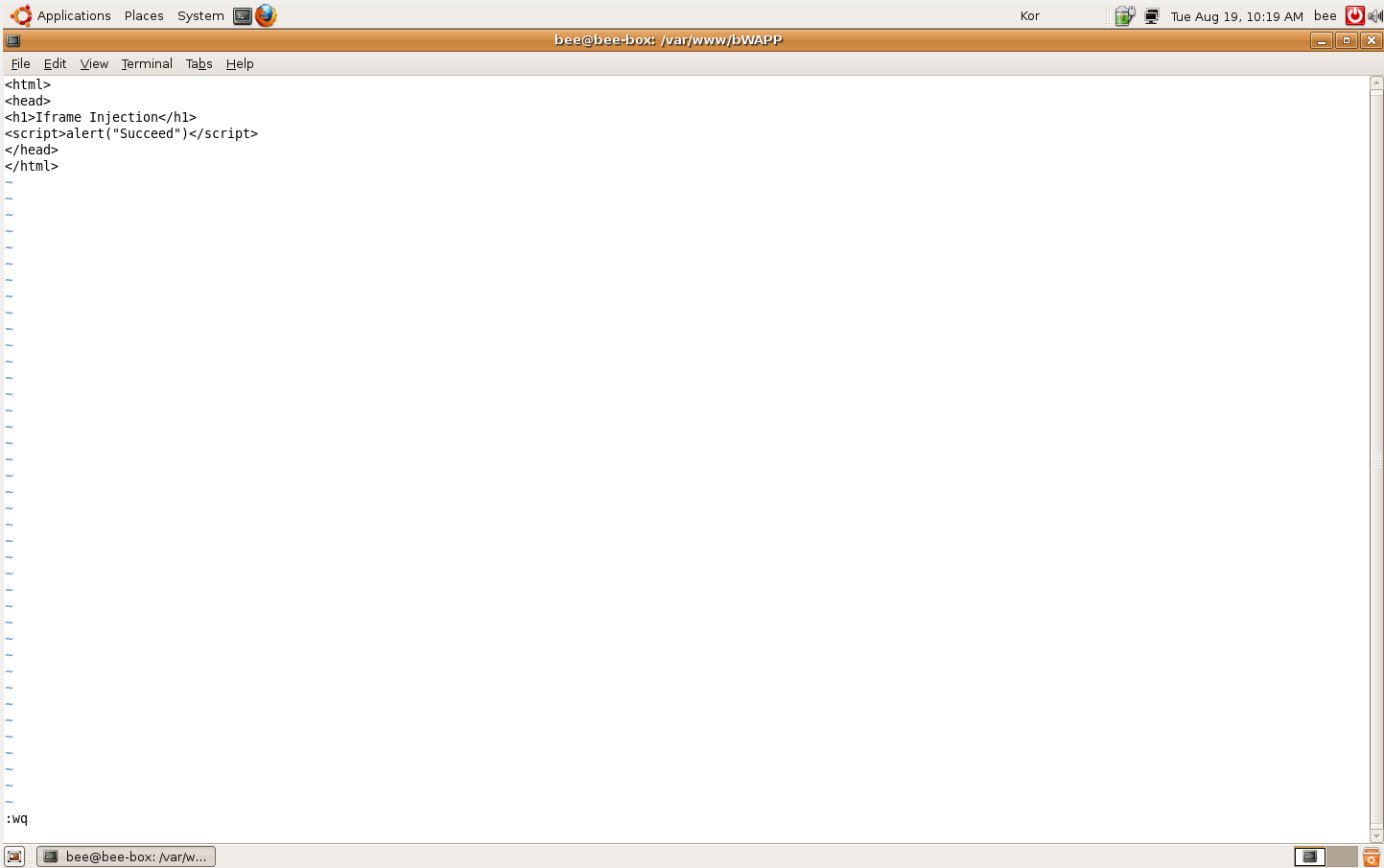1384x868 pixels.
Task: Open the Applications menu in the top panel
Action: click(74, 15)
